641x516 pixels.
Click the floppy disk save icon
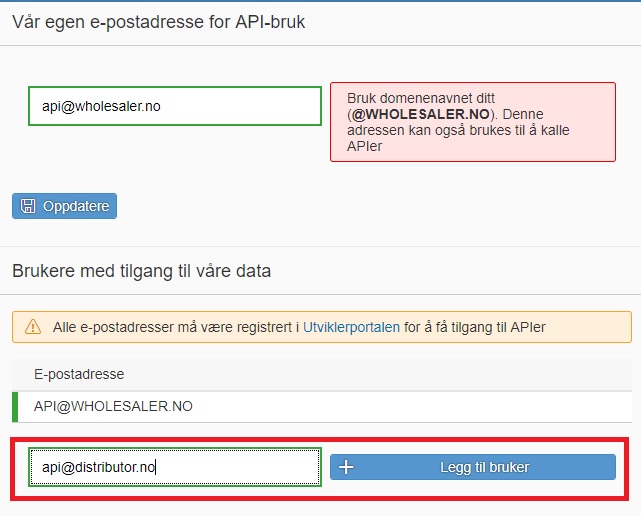[28, 206]
